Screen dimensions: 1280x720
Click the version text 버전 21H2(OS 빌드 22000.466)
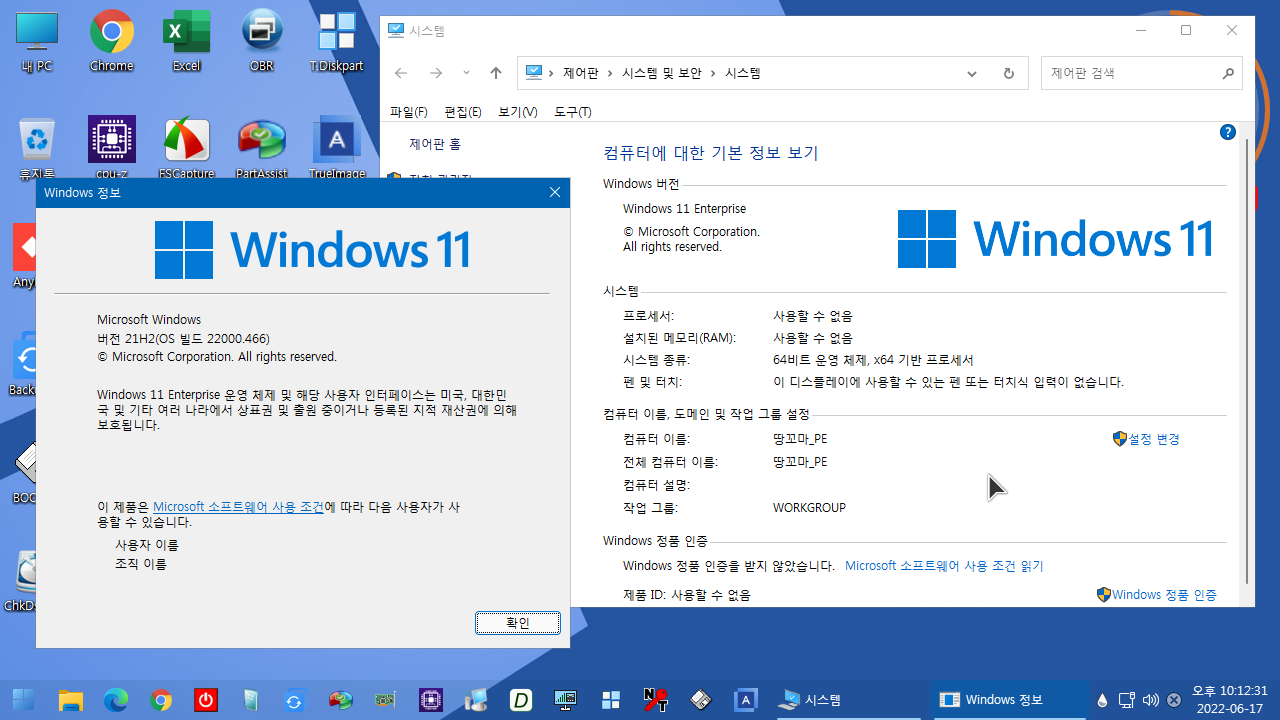click(x=183, y=338)
